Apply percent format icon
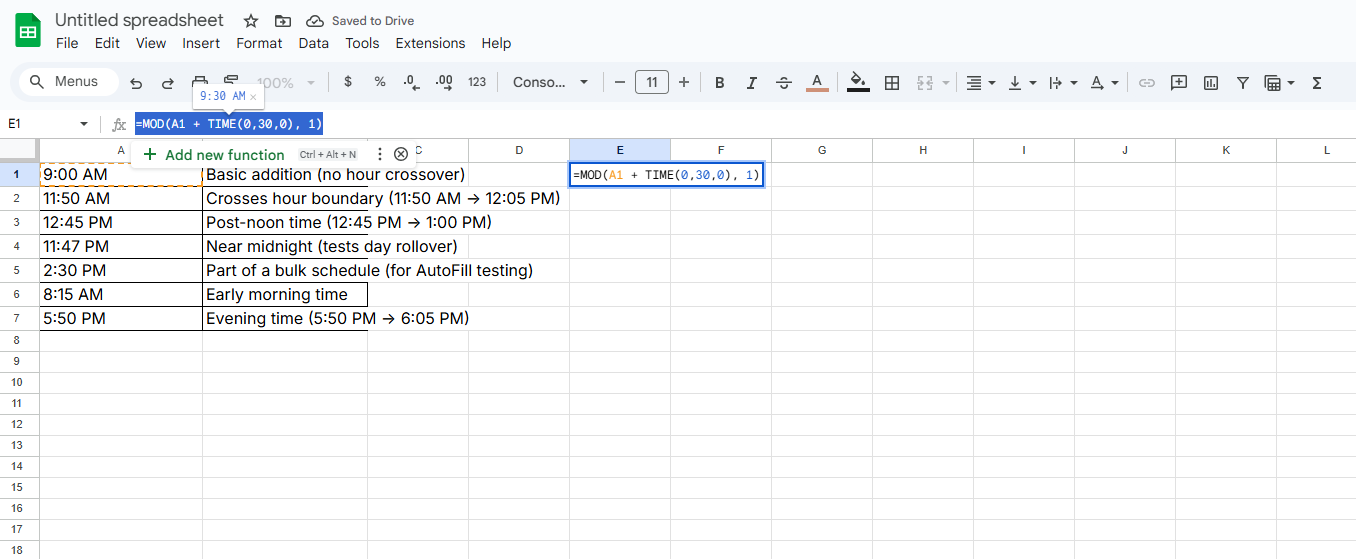1356x559 pixels. (x=380, y=82)
